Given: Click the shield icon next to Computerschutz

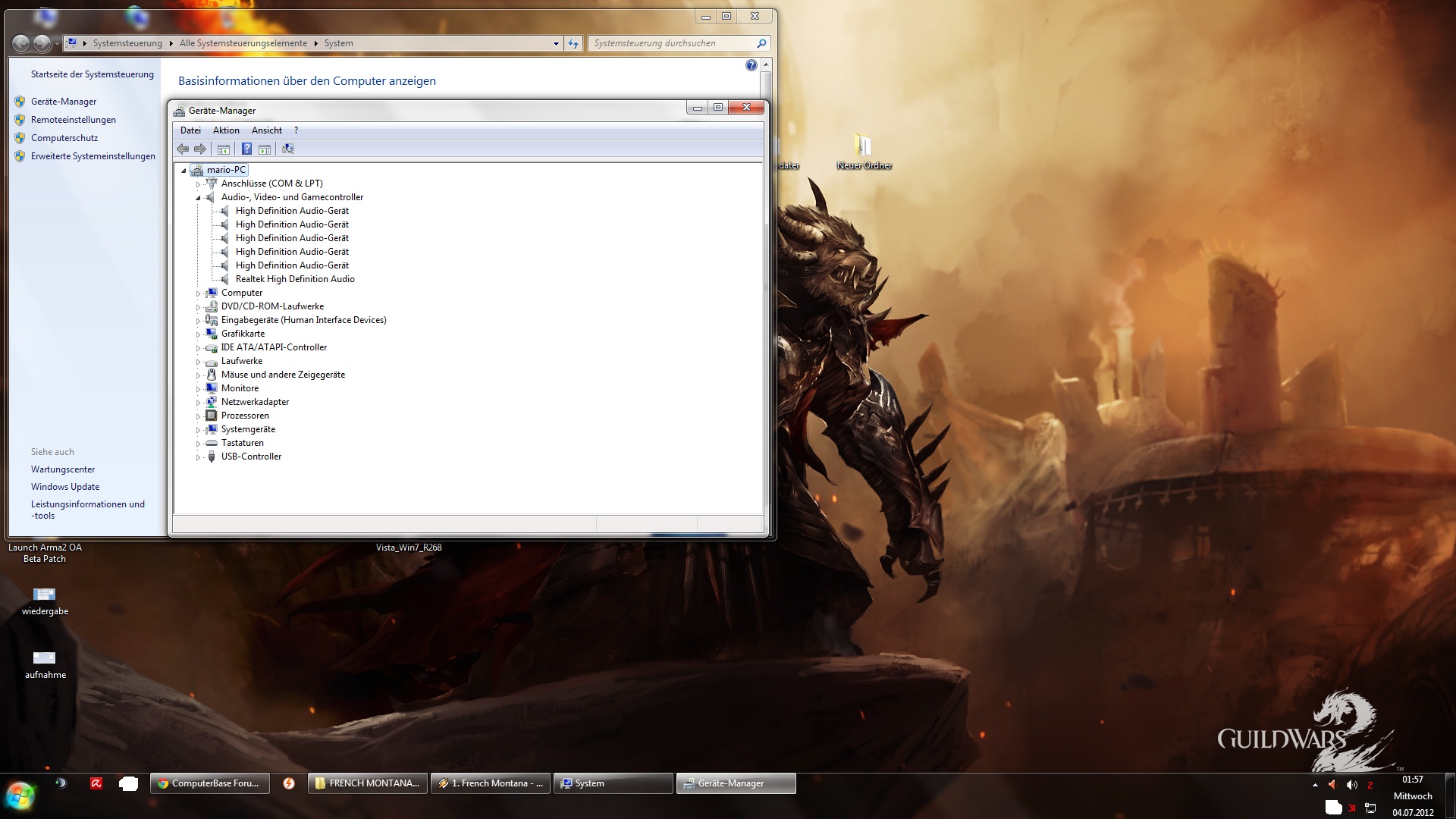Looking at the screenshot, I should 20,138.
